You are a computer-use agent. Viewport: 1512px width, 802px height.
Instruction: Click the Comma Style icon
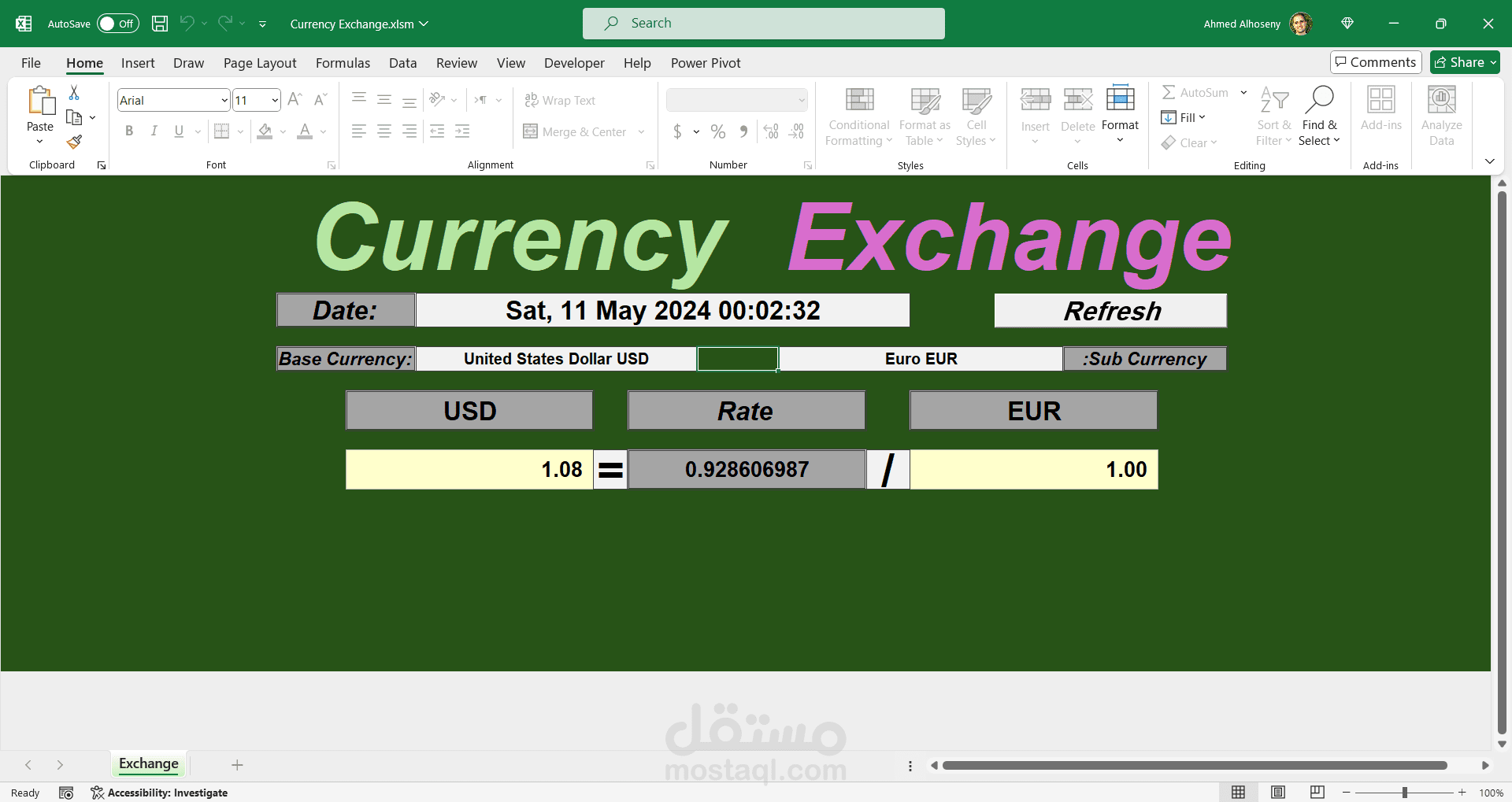(x=743, y=131)
